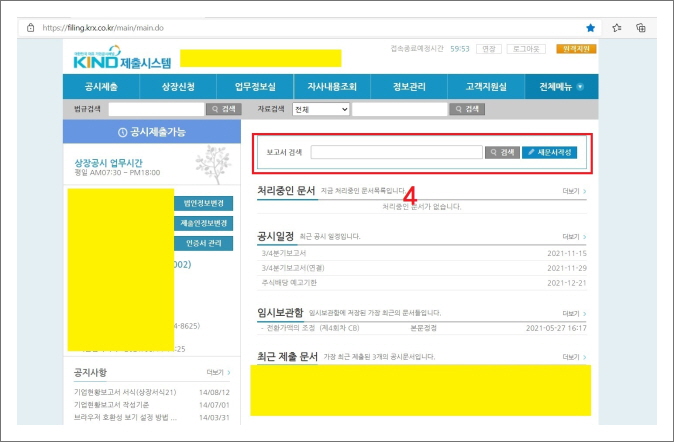Open the 공시제출 menu
Image resolution: width=674 pixels, height=442 pixels.
click(x=101, y=87)
